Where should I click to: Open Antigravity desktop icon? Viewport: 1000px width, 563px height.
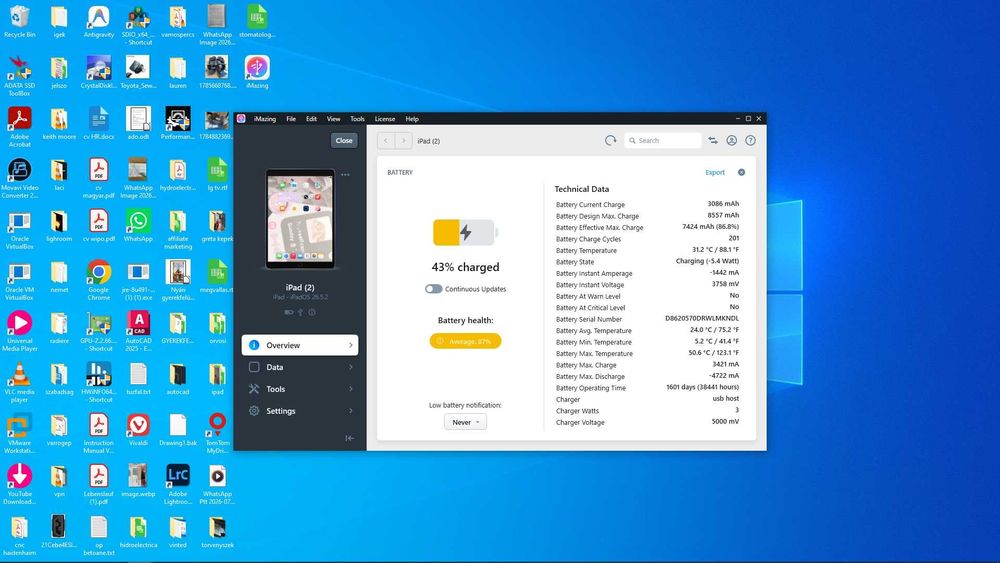pos(99,21)
